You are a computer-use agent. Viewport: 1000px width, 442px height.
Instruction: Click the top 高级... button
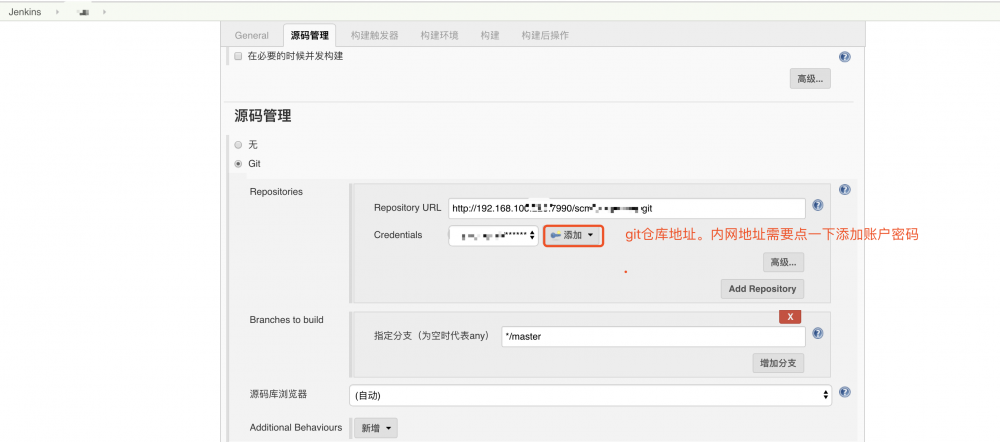pyautogui.click(x=810, y=79)
